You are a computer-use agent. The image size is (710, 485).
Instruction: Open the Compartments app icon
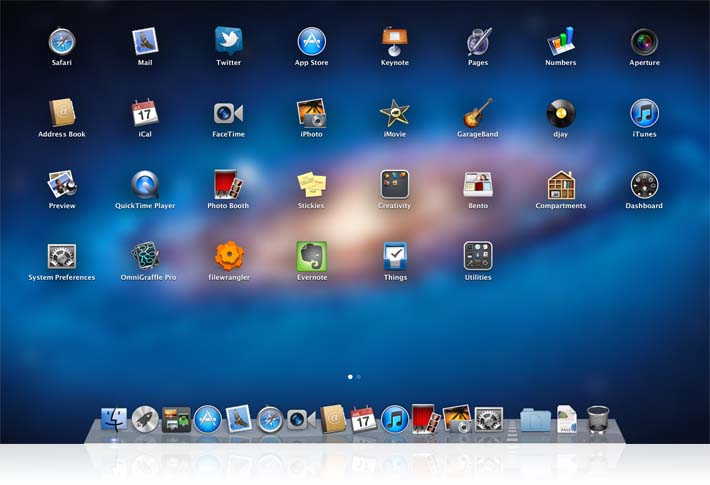click(x=561, y=185)
